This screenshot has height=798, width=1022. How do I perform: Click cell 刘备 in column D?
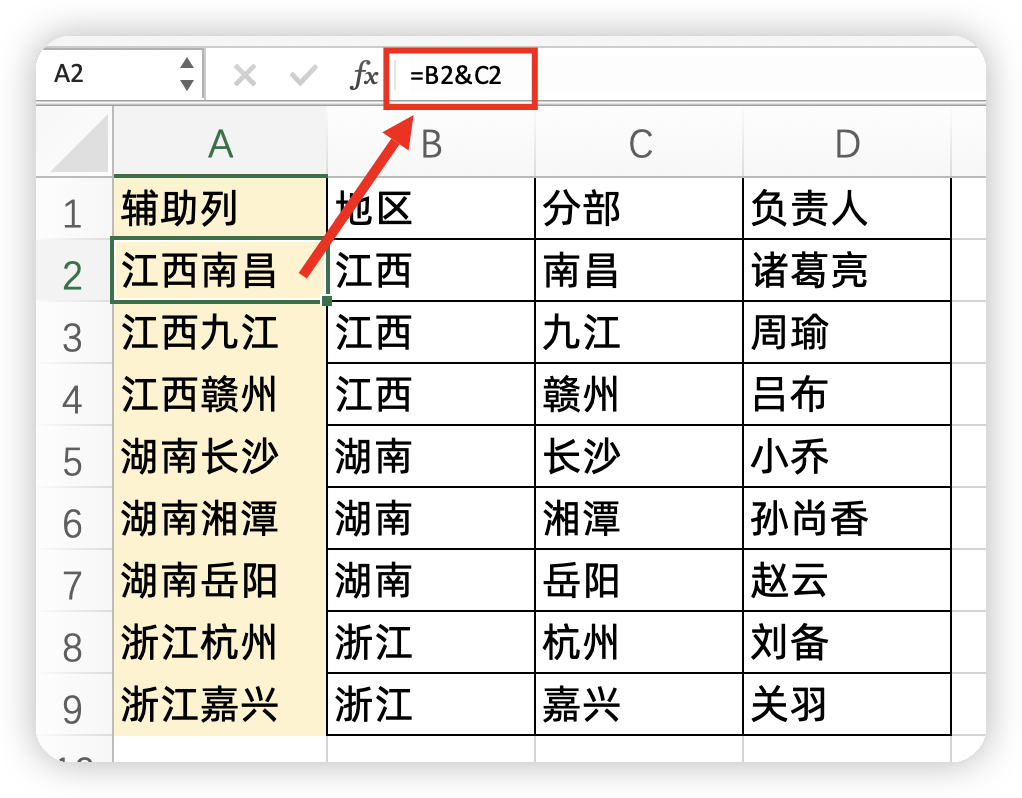point(847,642)
